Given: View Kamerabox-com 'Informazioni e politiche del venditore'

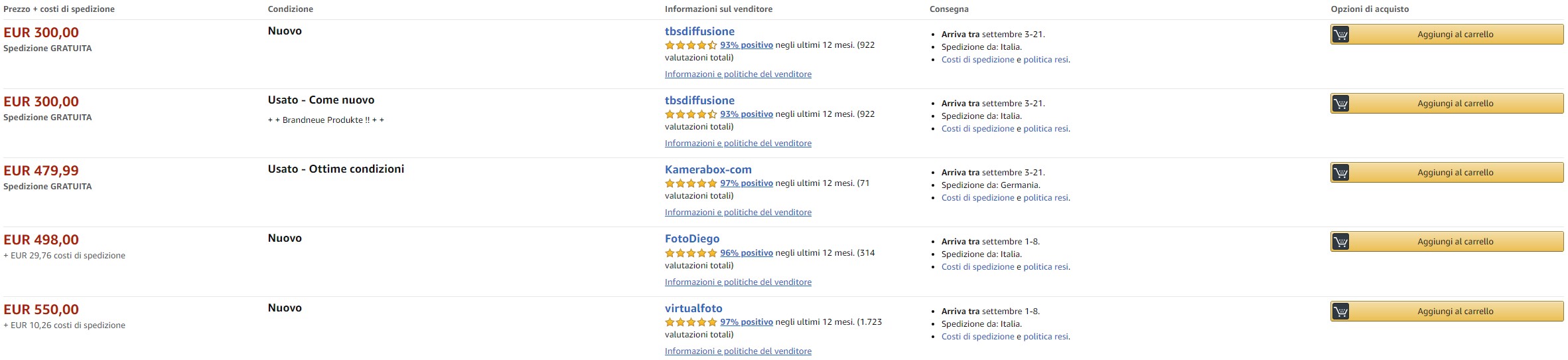Looking at the screenshot, I should point(738,213).
